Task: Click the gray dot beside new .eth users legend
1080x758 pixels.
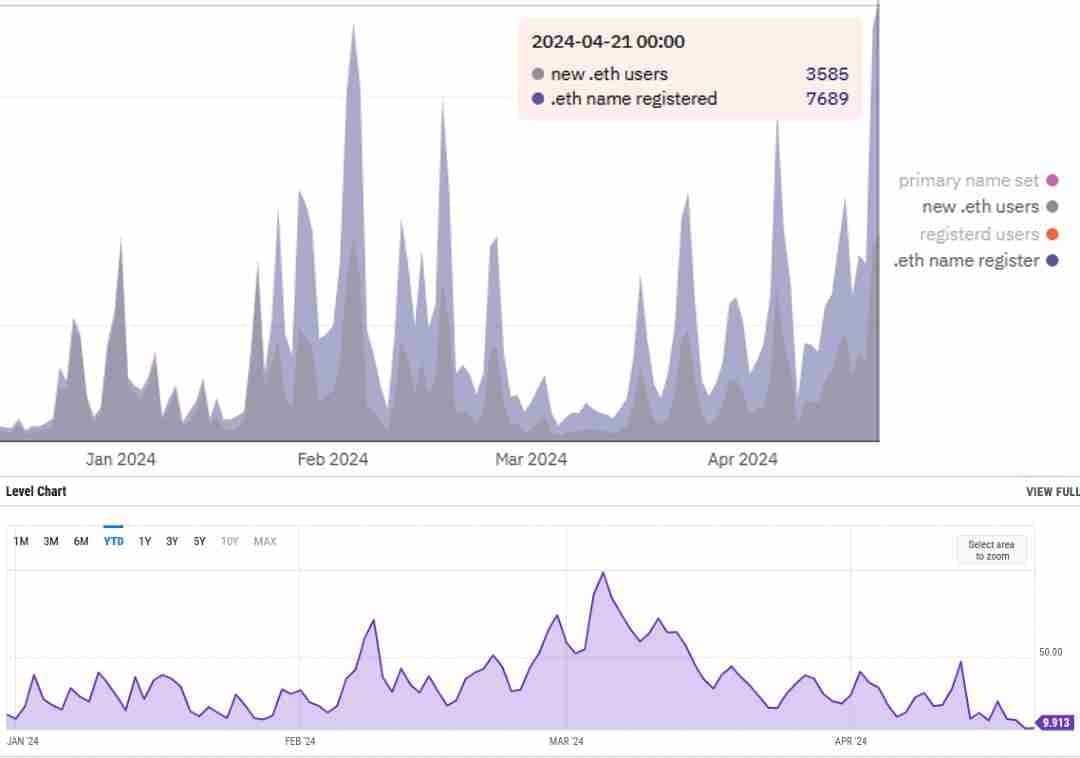Action: click(1051, 207)
